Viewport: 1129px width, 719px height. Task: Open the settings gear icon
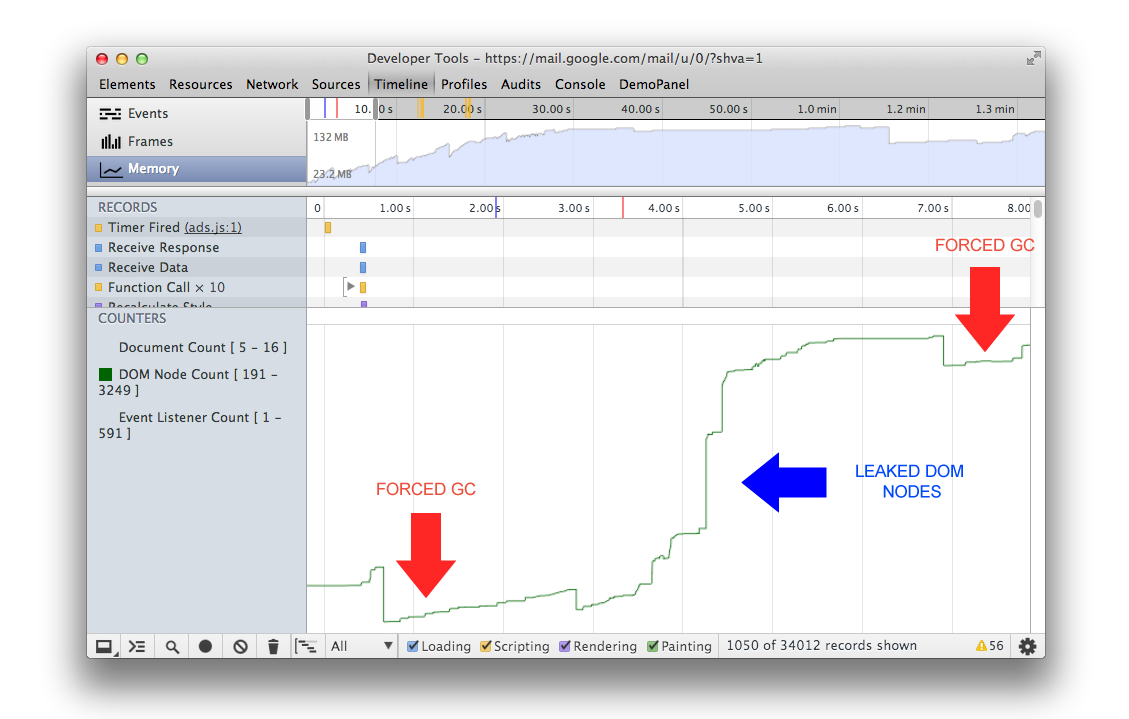1027,646
